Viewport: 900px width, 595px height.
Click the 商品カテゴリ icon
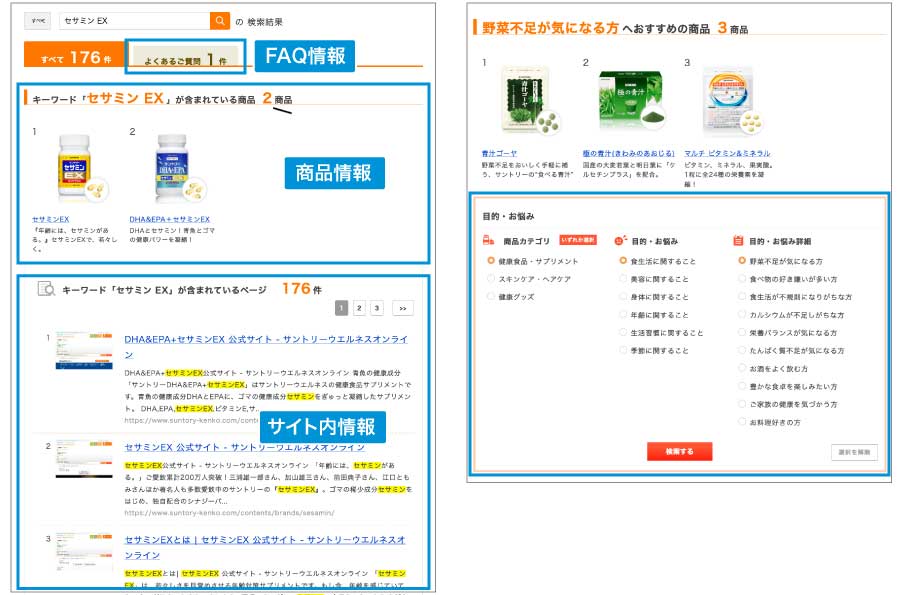[488, 240]
